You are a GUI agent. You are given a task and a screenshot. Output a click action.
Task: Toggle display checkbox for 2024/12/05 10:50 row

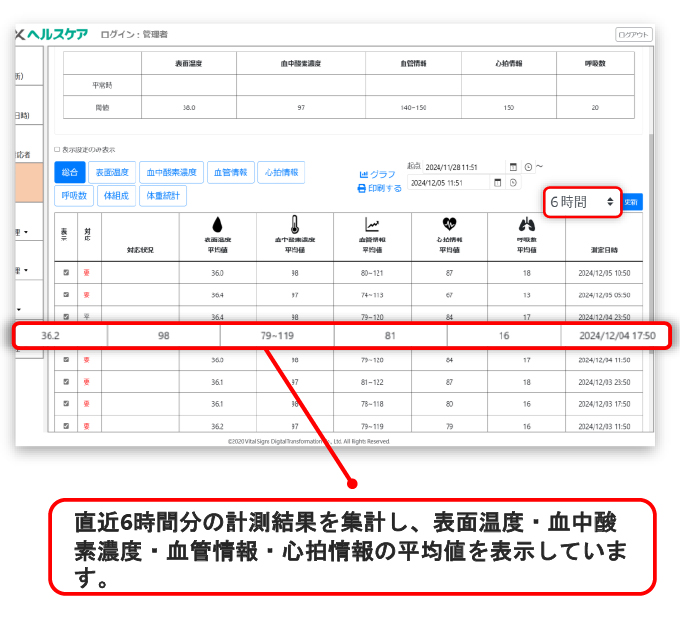tap(66, 272)
